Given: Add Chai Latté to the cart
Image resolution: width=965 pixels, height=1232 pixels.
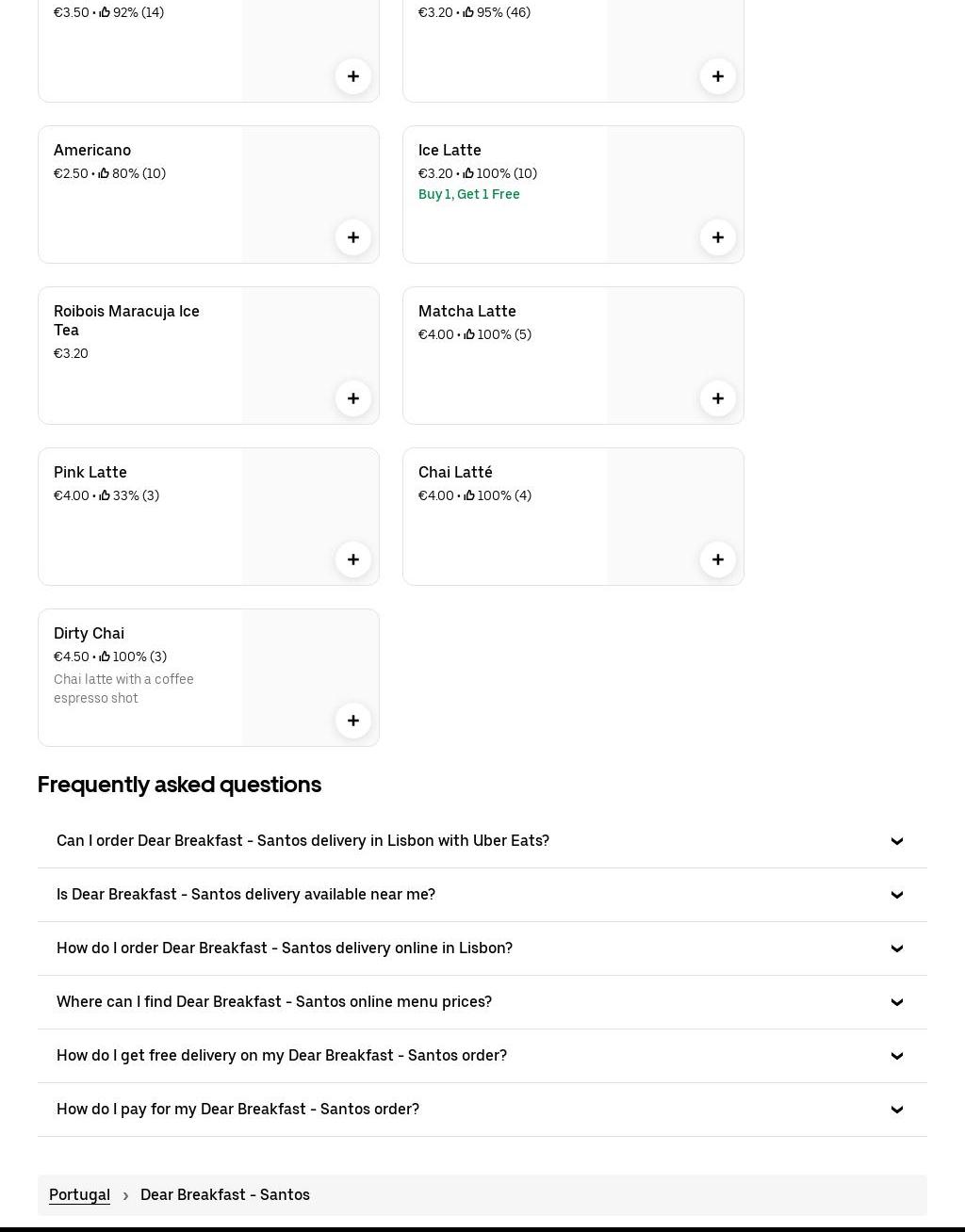Looking at the screenshot, I should [718, 559].
